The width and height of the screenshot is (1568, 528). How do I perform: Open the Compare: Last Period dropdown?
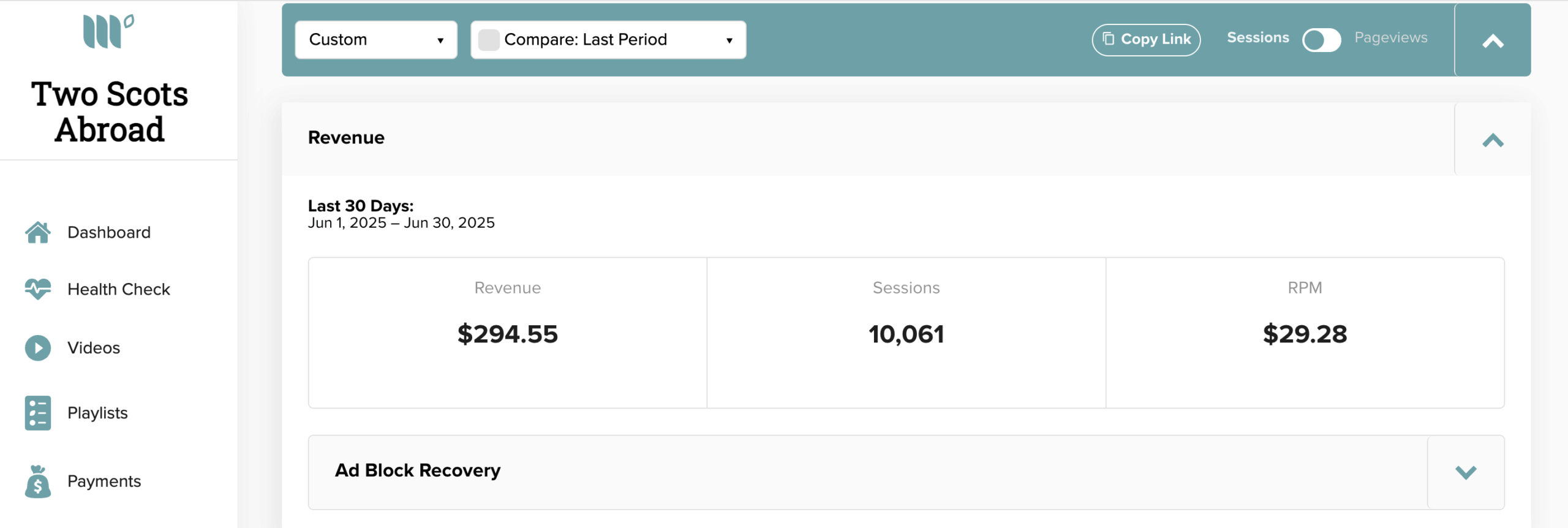coord(608,40)
